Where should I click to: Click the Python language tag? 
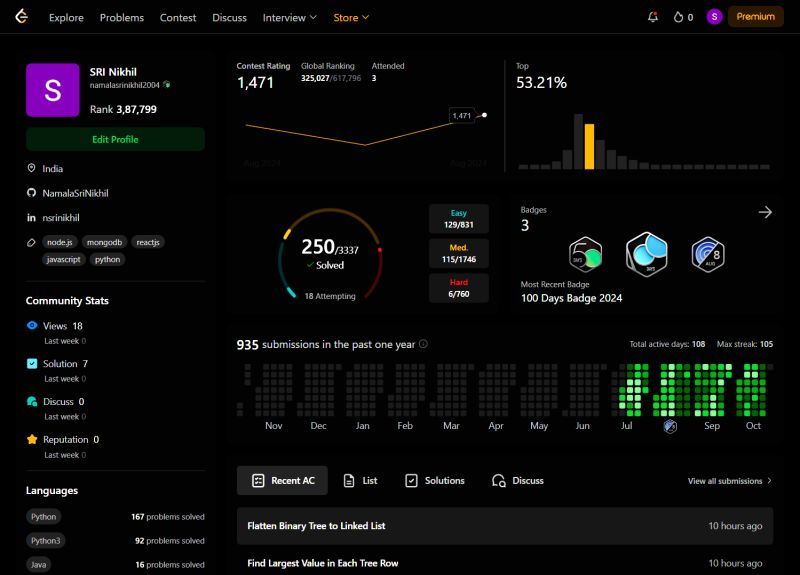(43, 516)
